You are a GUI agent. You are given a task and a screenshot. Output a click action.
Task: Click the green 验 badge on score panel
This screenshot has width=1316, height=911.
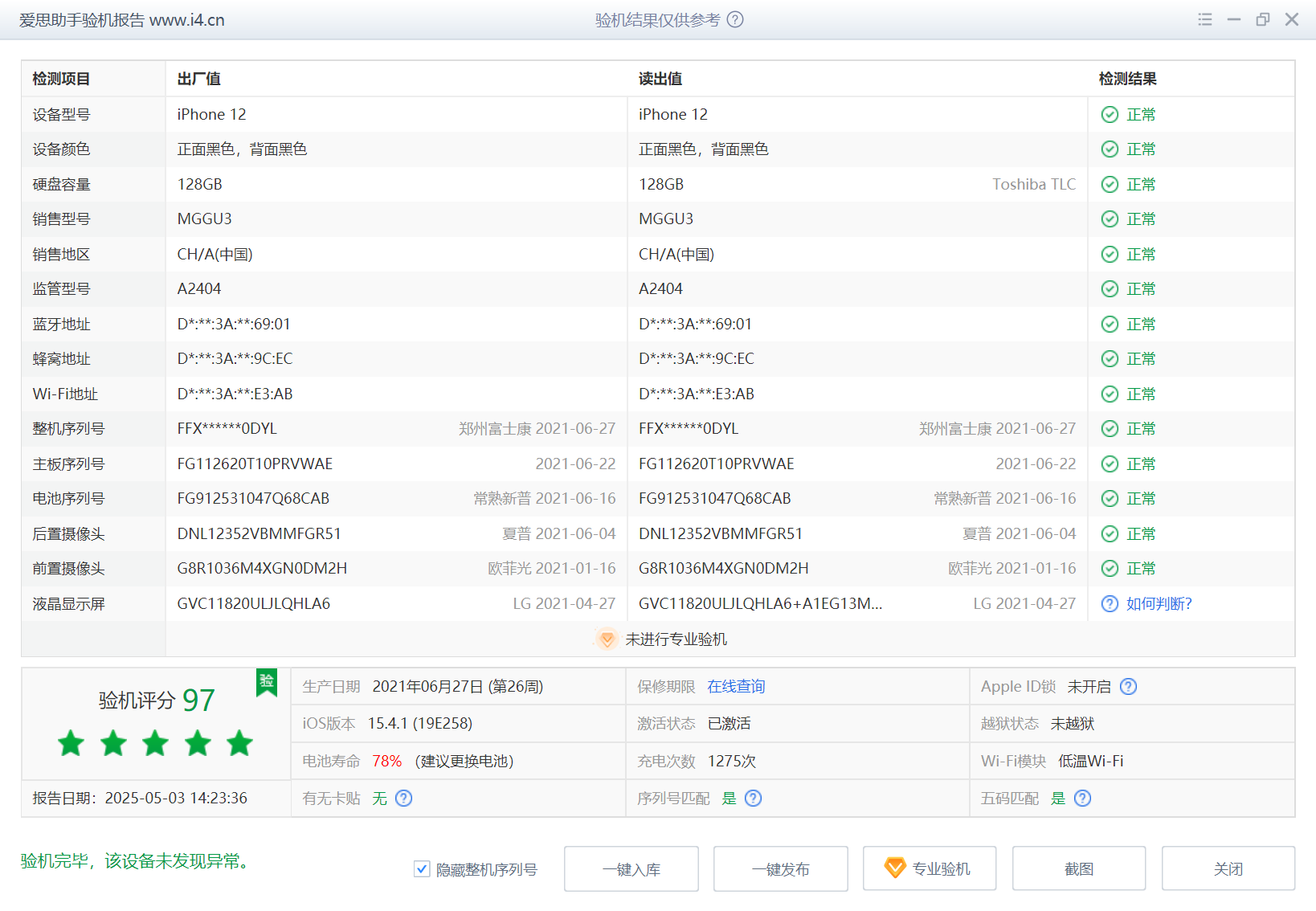click(x=267, y=682)
